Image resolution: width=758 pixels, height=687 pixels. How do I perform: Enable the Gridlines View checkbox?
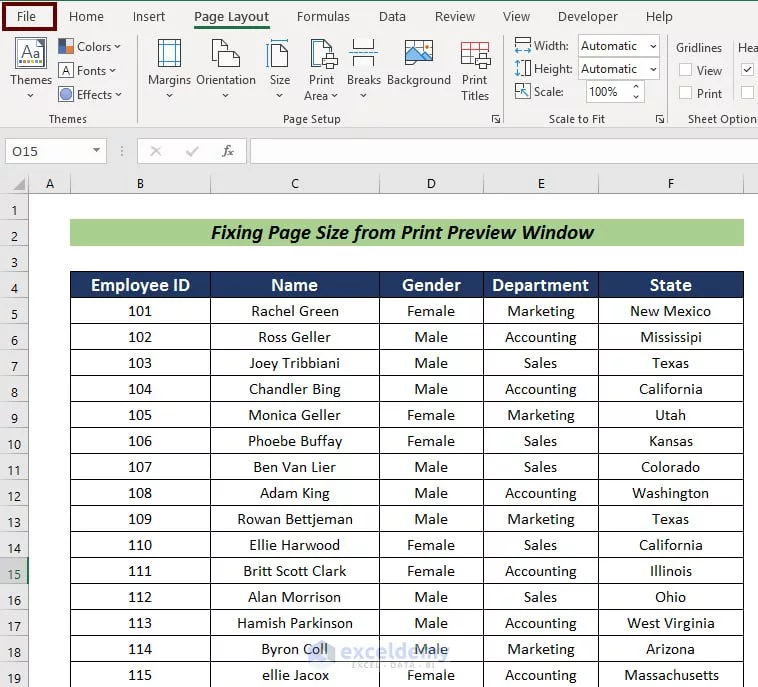pyautogui.click(x=686, y=70)
